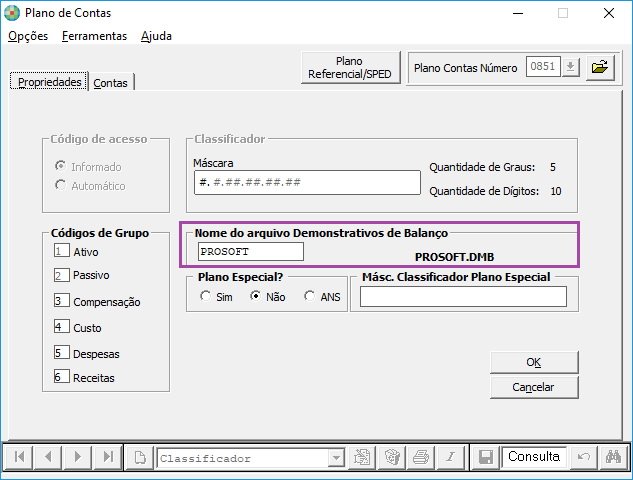Search with the binoculars icon
The height and width of the screenshot is (480, 633).
click(x=613, y=457)
